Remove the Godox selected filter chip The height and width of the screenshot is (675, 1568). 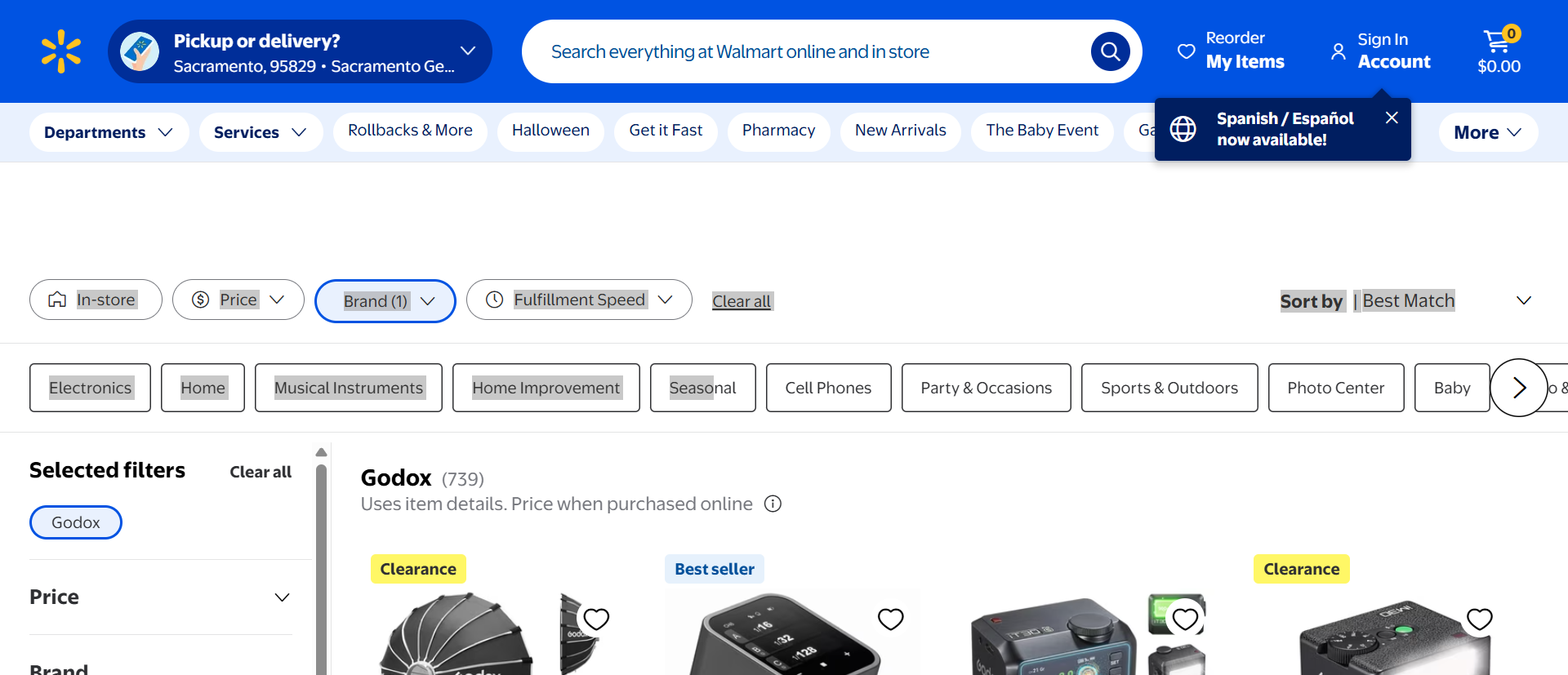pos(76,522)
